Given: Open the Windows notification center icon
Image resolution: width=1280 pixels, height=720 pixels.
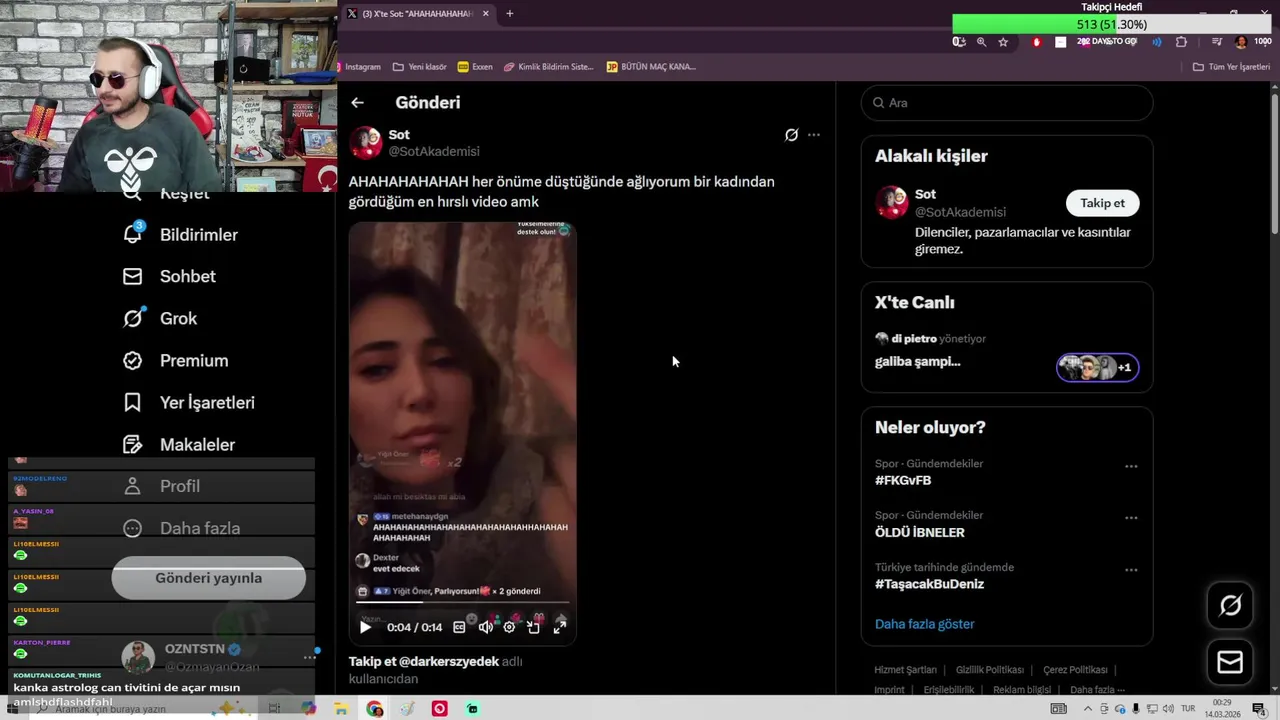Looking at the screenshot, I should coord(1258,709).
